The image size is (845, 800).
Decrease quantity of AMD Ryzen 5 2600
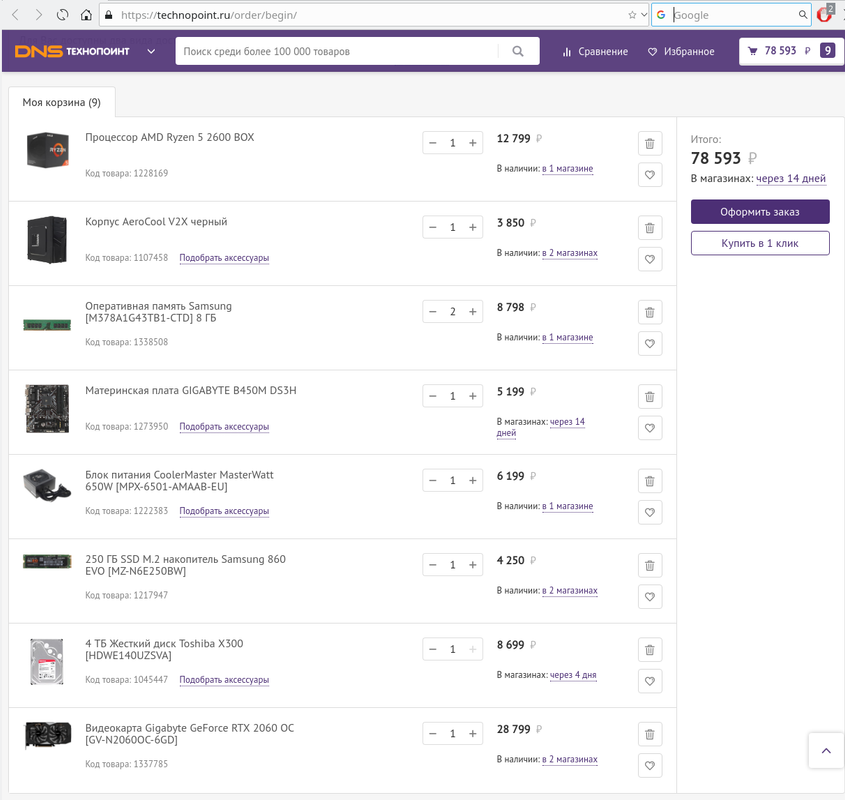tap(433, 143)
